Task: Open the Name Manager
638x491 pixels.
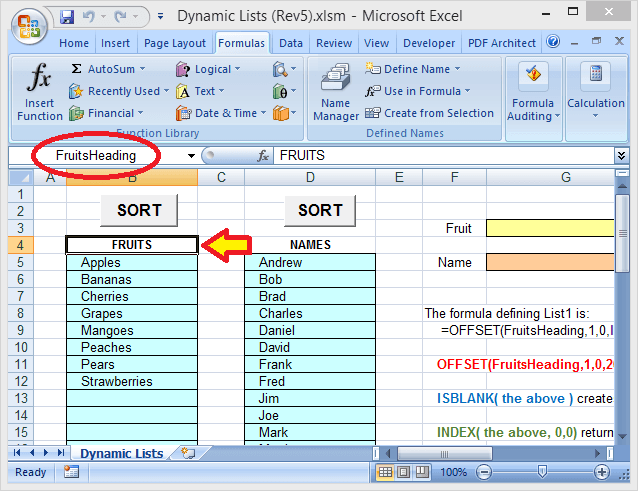Action: coord(335,92)
